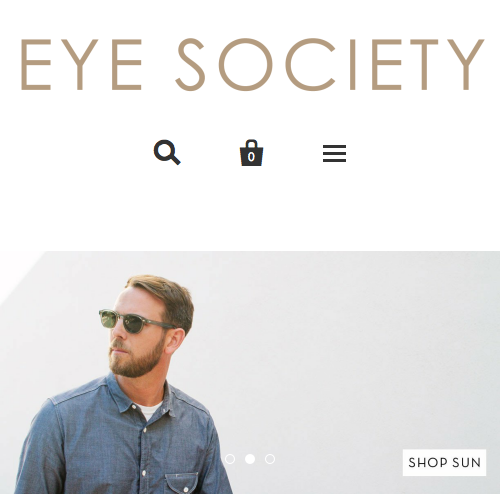Select the active middle carousel dot

[250, 459]
